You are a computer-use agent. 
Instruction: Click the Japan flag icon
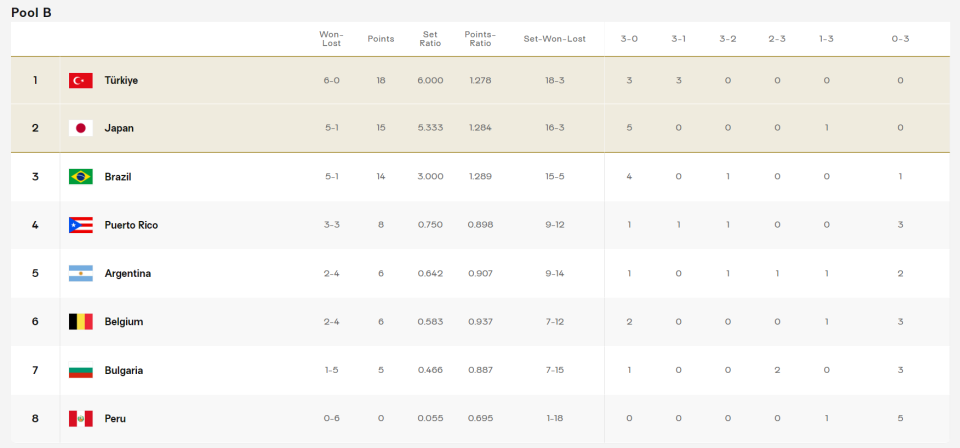click(81, 128)
